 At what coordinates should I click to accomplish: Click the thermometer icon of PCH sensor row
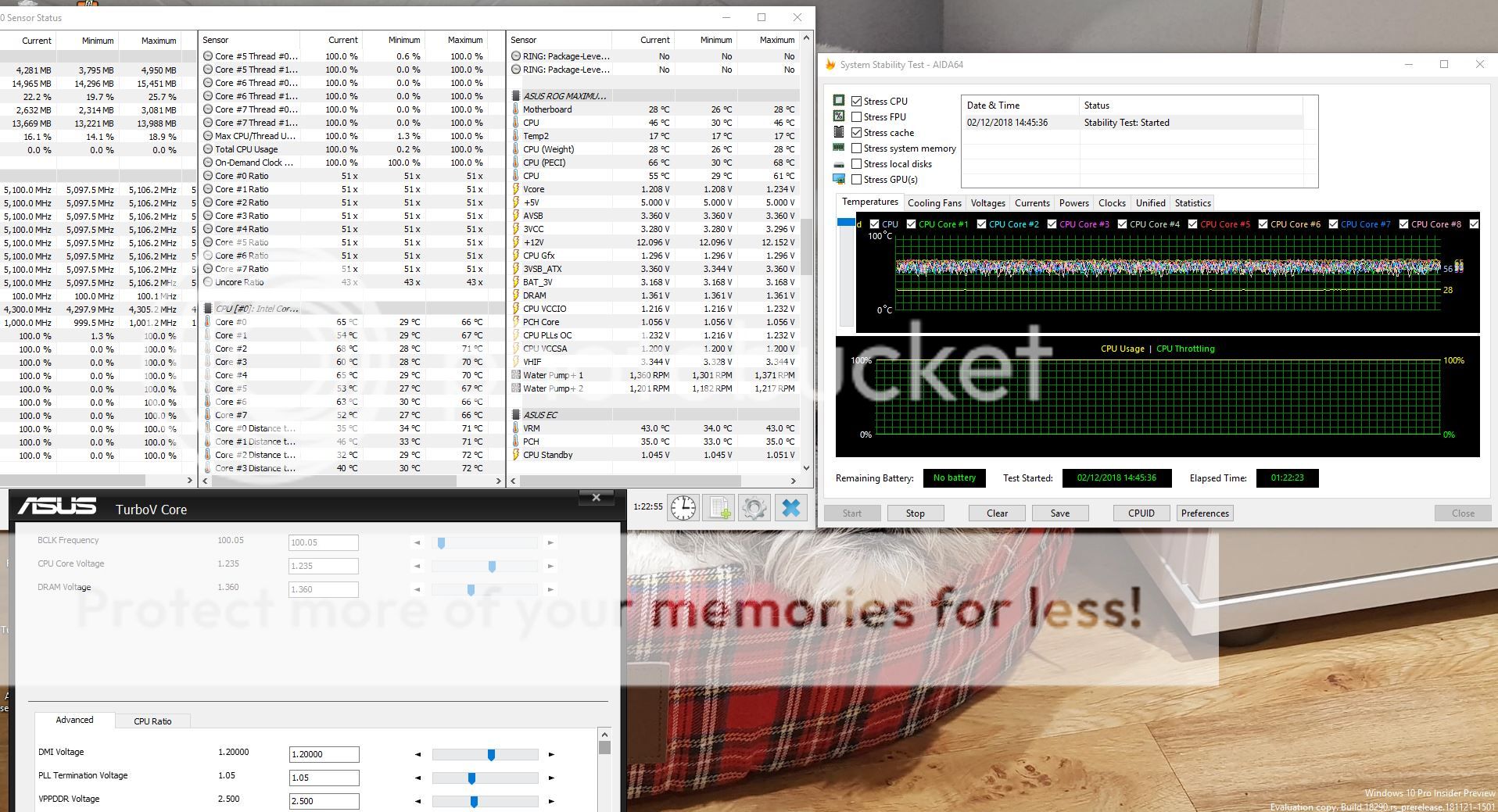(x=516, y=442)
